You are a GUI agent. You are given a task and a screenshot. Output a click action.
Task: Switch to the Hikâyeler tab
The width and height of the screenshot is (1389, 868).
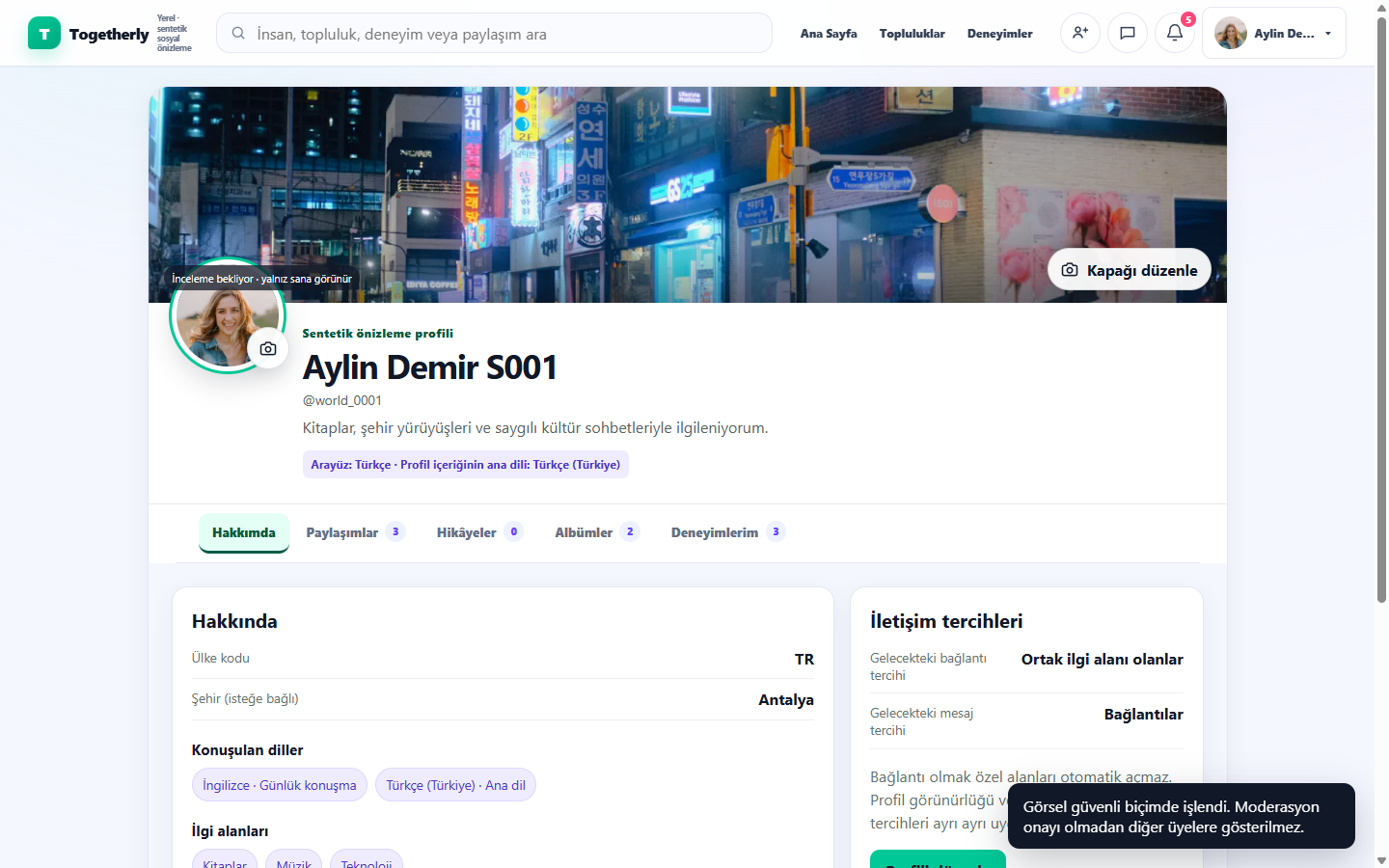pyautogui.click(x=479, y=532)
